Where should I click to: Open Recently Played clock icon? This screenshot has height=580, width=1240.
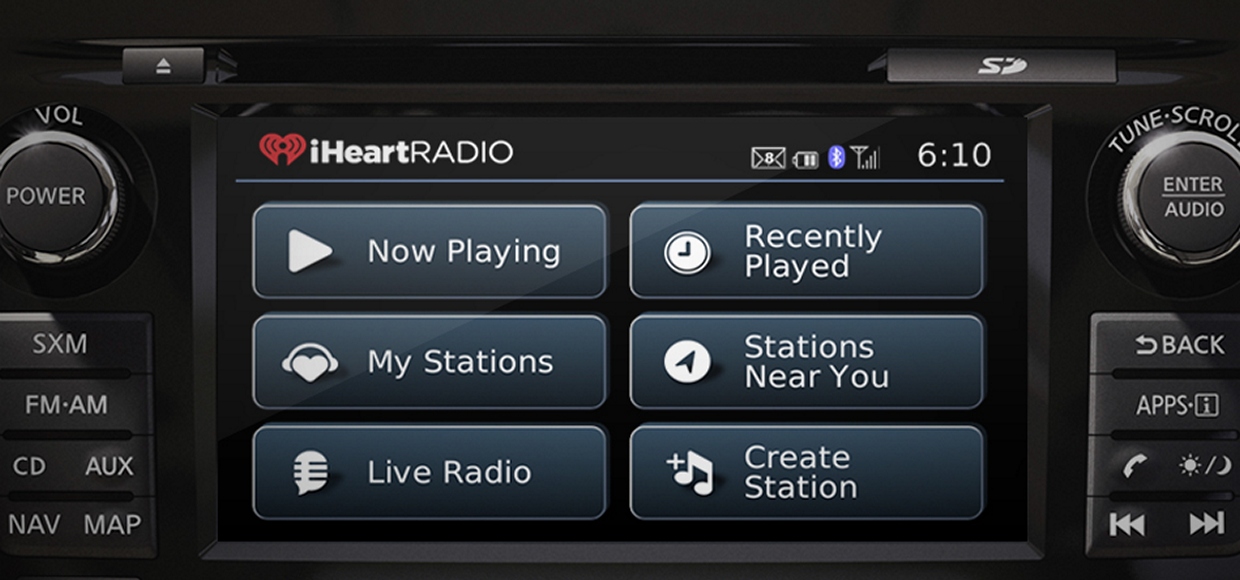coord(687,252)
